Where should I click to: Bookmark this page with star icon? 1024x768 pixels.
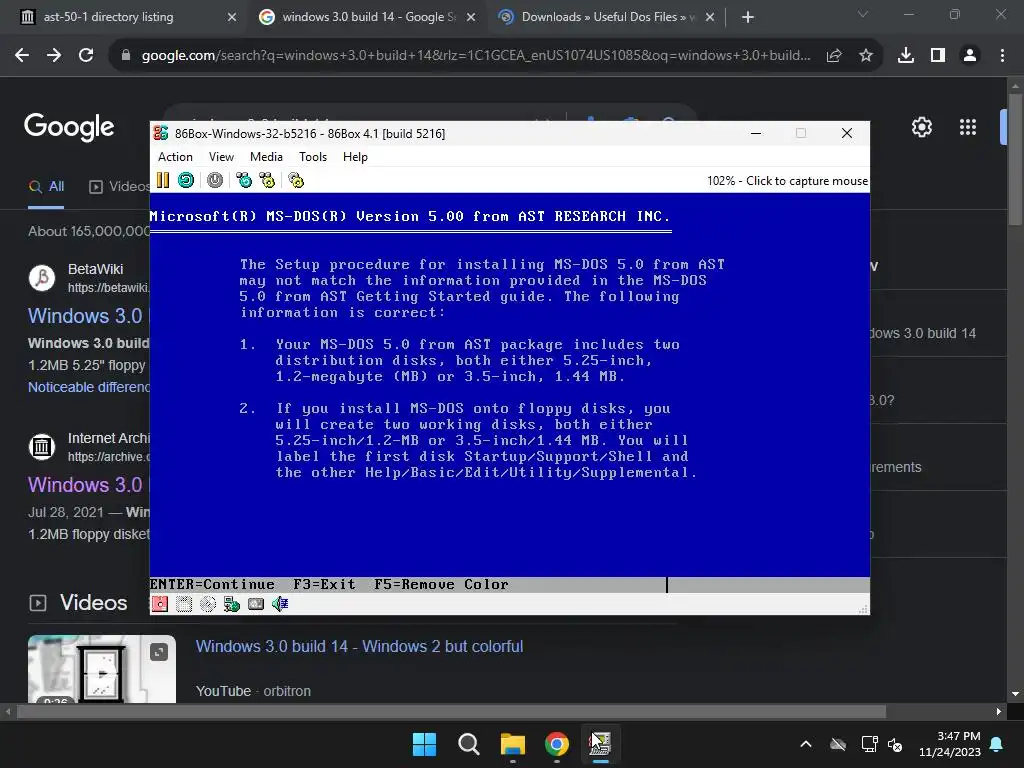point(866,56)
